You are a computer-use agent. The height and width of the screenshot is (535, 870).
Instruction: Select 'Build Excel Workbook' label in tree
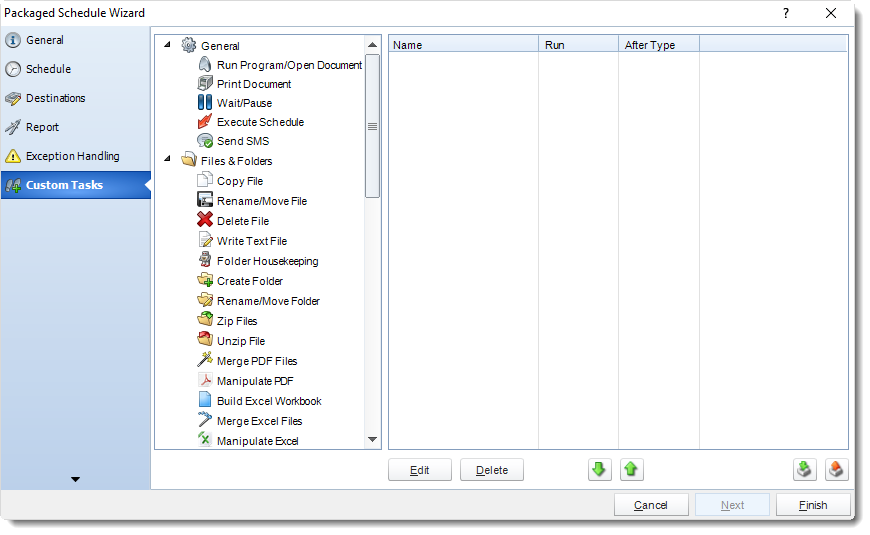tap(269, 401)
